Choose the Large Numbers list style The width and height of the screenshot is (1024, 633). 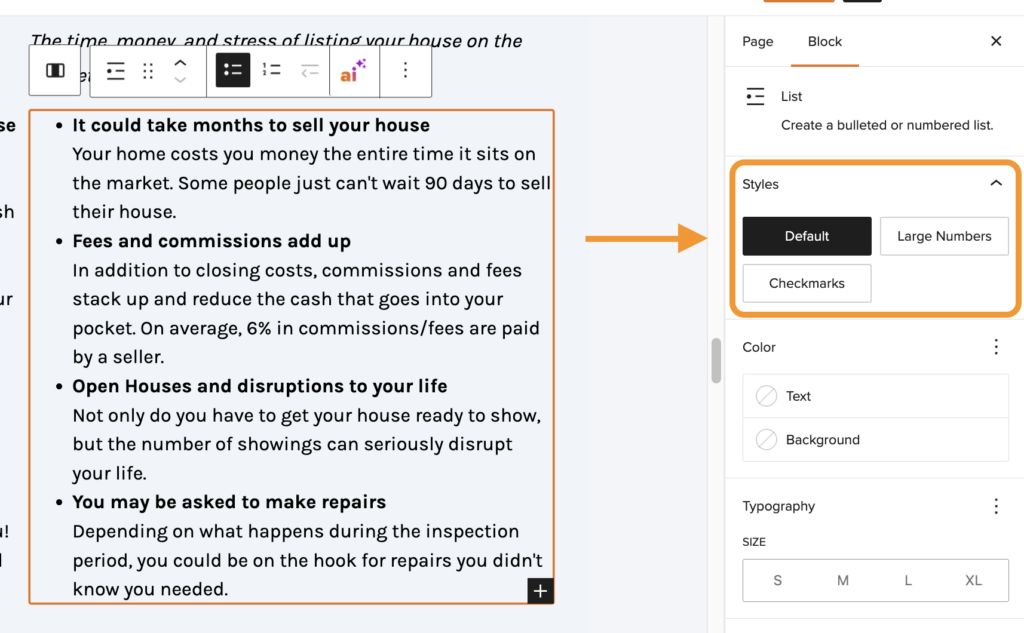(944, 236)
